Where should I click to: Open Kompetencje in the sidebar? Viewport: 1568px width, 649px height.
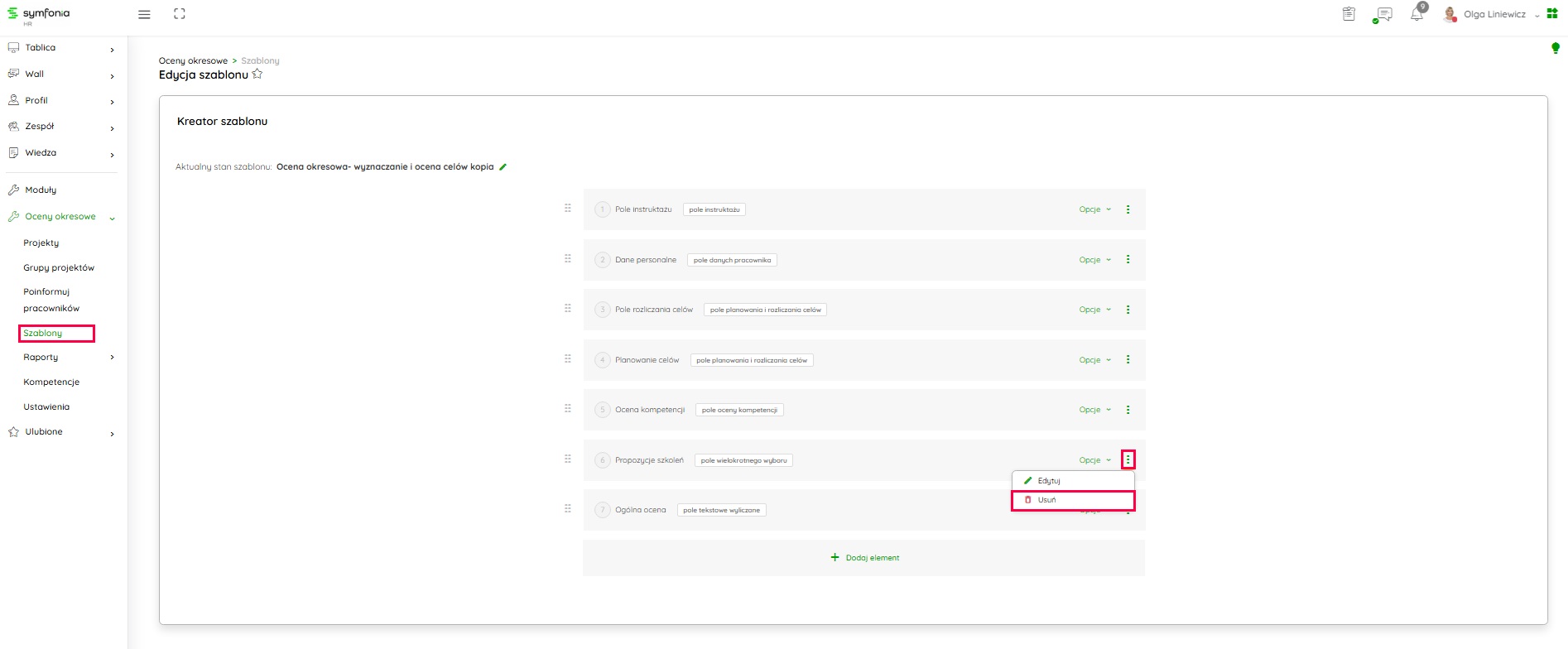click(x=51, y=382)
